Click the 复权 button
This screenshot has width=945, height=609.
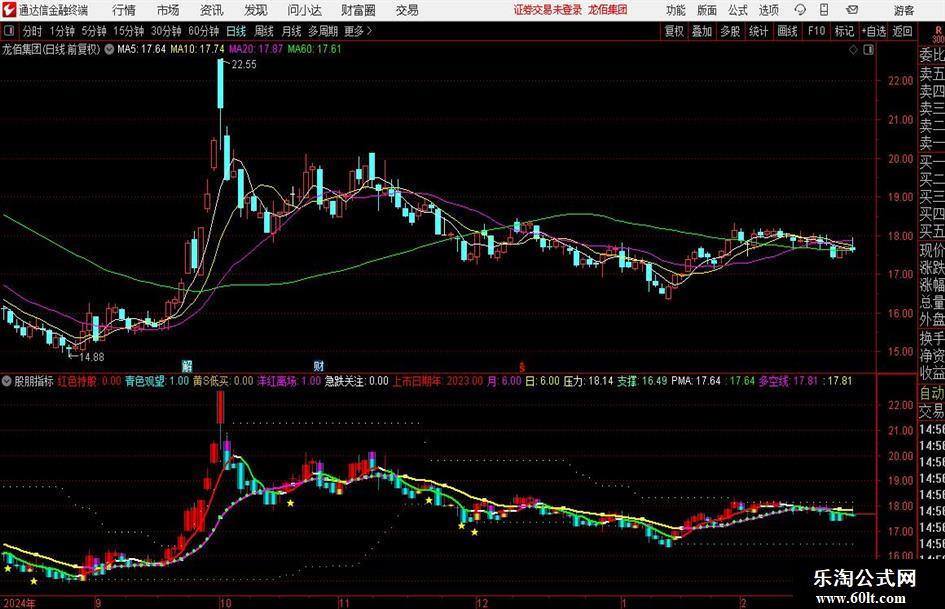tap(674, 31)
